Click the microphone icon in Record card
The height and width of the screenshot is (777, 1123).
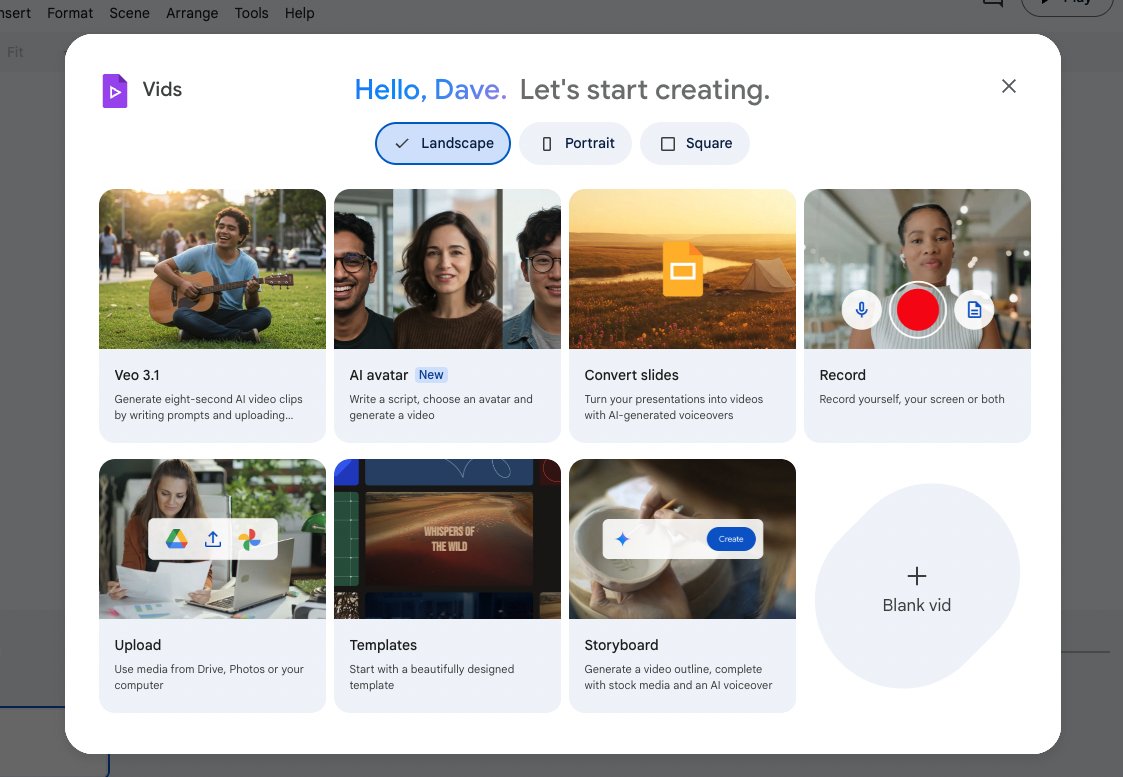tap(862, 309)
